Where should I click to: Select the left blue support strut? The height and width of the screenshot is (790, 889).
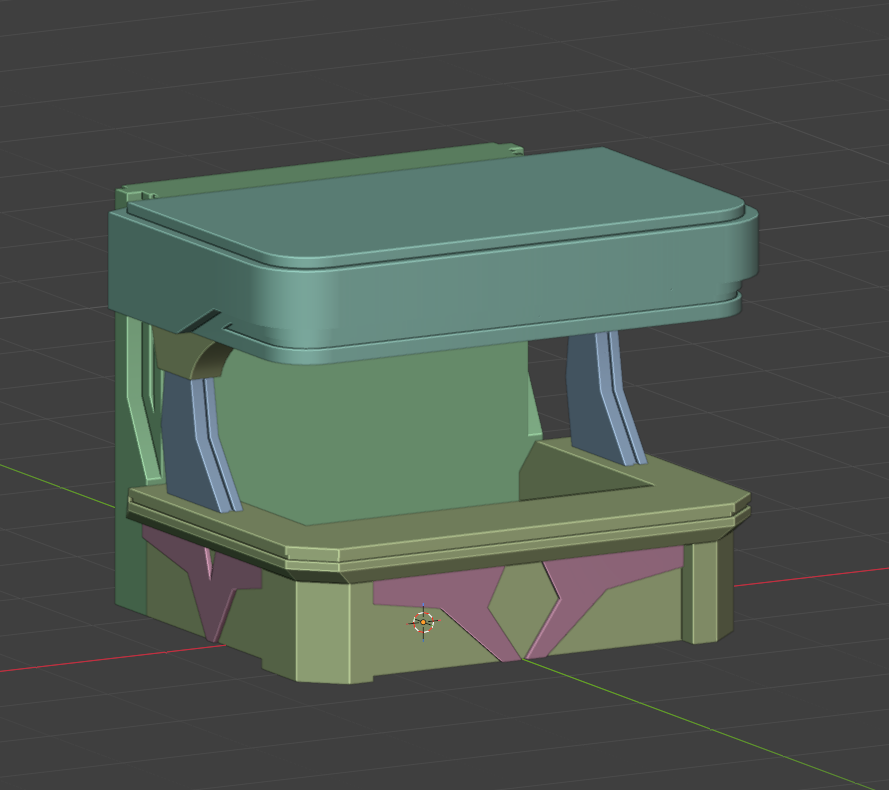199,441
